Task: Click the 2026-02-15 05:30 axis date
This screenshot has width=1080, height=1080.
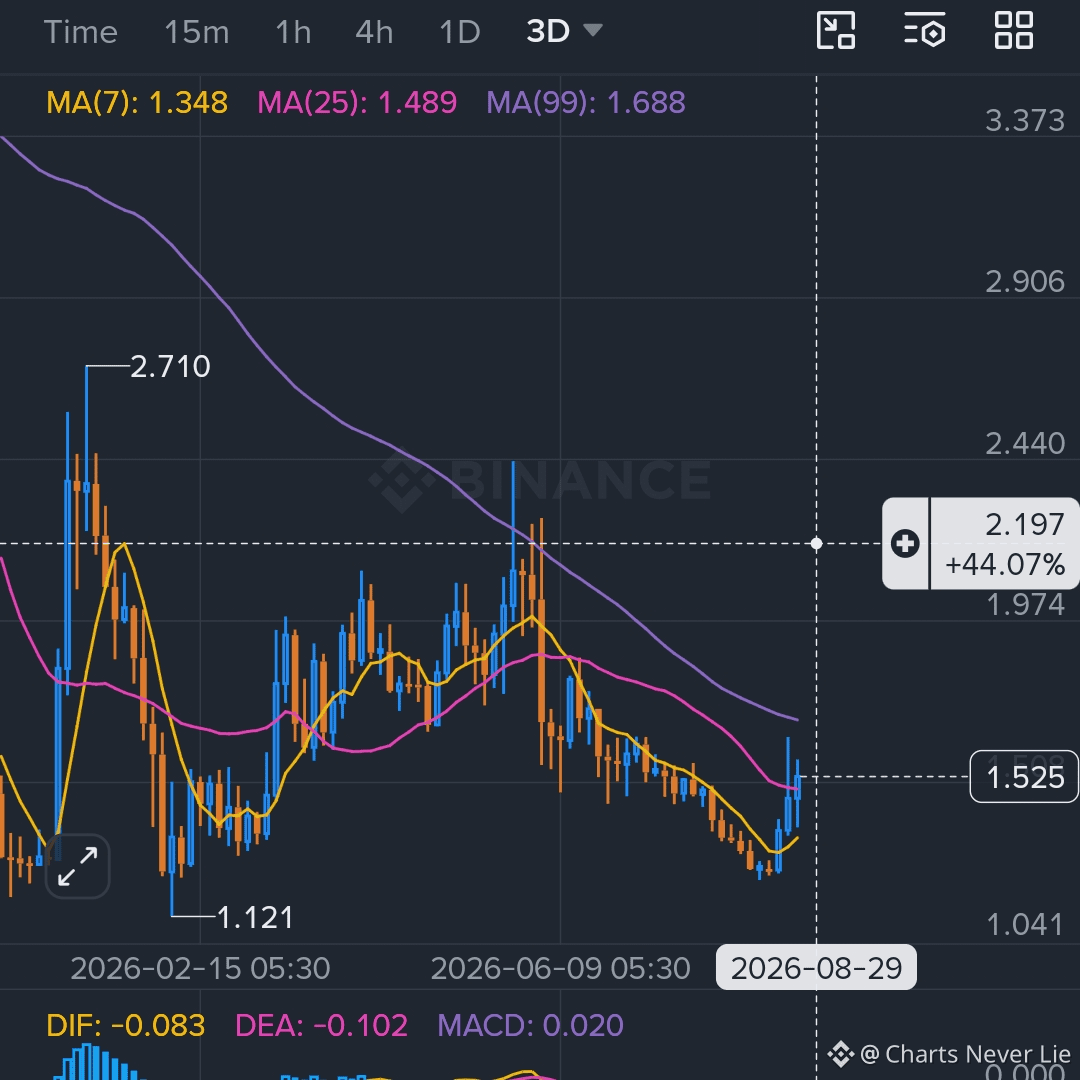Action: 200,968
